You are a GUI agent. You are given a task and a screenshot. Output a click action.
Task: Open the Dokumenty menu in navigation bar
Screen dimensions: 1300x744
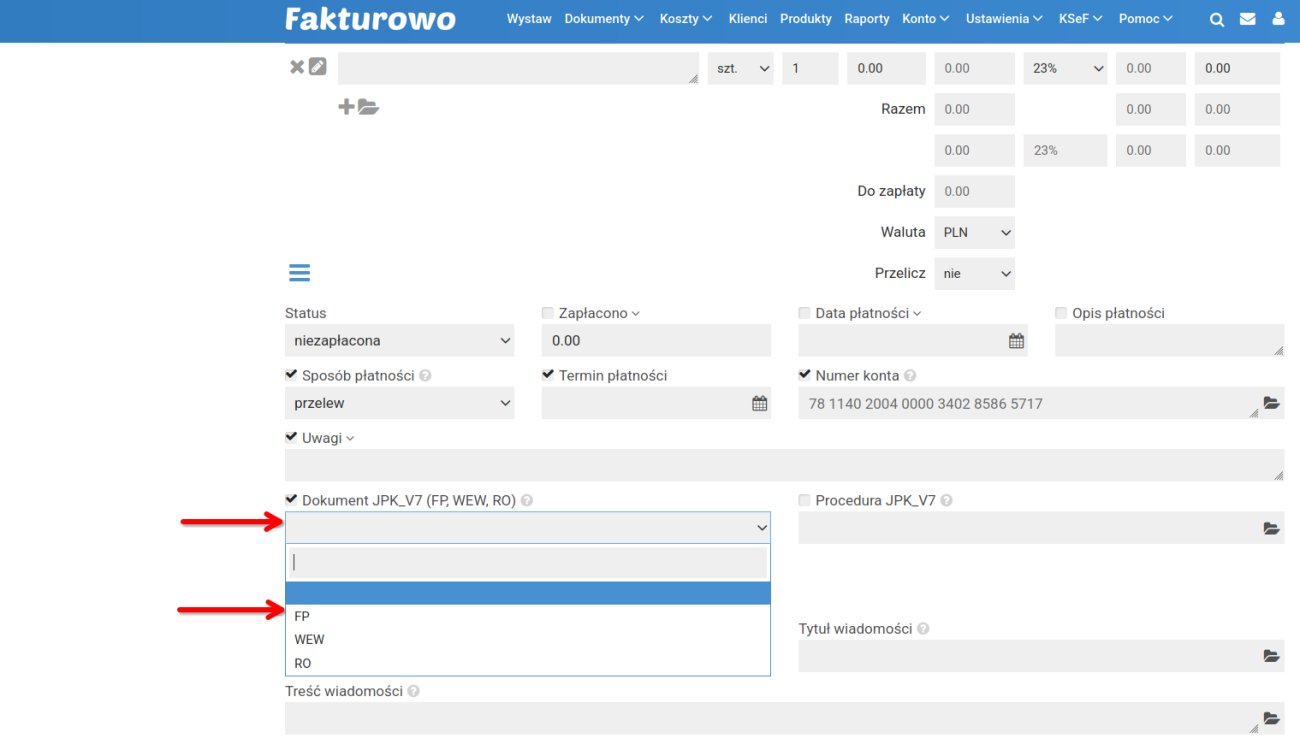tap(603, 19)
